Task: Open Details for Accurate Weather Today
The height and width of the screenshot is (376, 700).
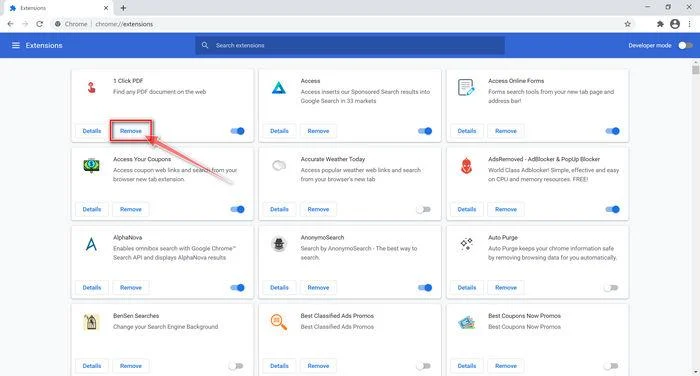Action: tap(279, 209)
